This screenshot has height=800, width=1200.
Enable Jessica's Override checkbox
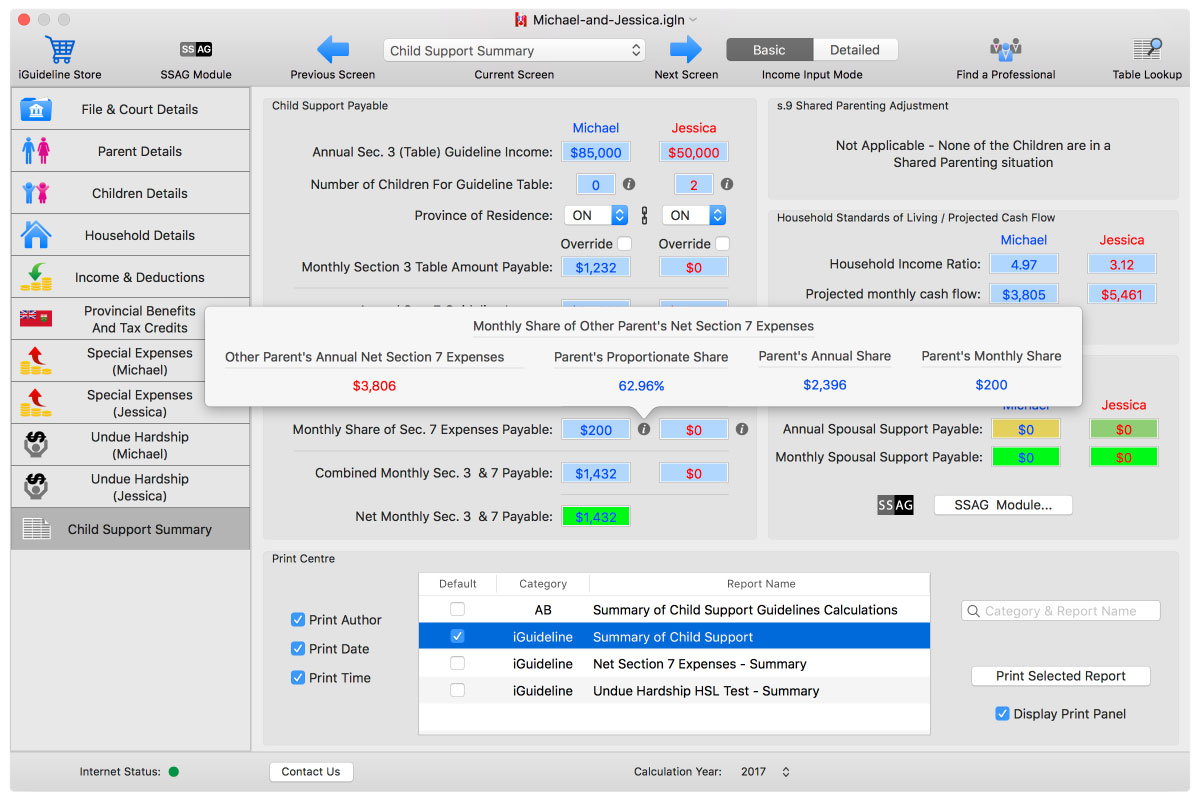pyautogui.click(x=723, y=243)
